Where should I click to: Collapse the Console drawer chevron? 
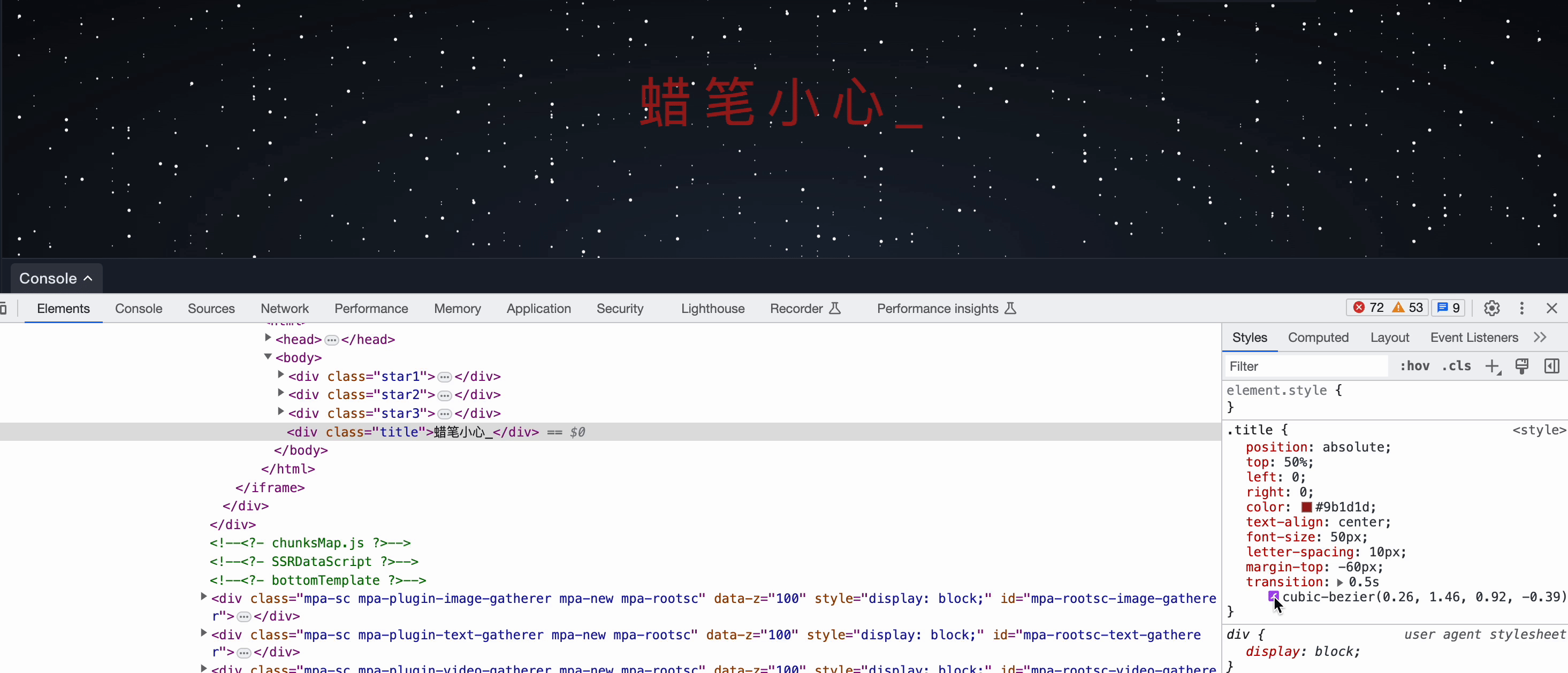coord(88,278)
